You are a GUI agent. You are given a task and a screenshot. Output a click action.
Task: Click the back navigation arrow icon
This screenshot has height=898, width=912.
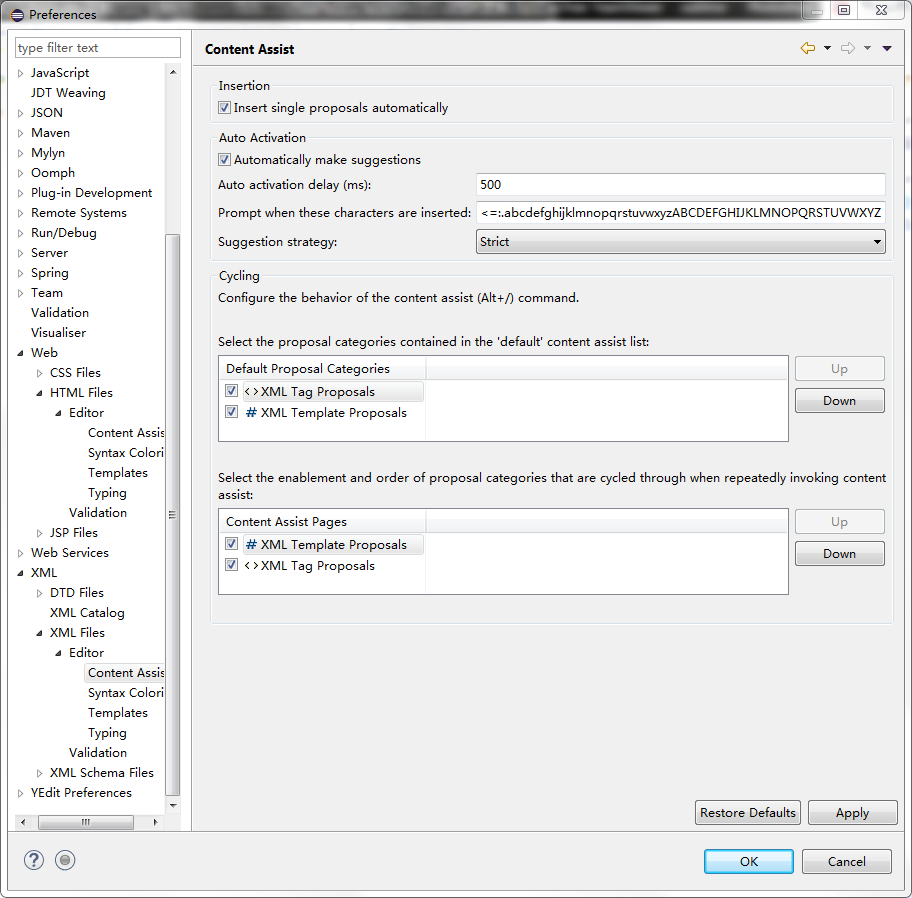(x=807, y=48)
